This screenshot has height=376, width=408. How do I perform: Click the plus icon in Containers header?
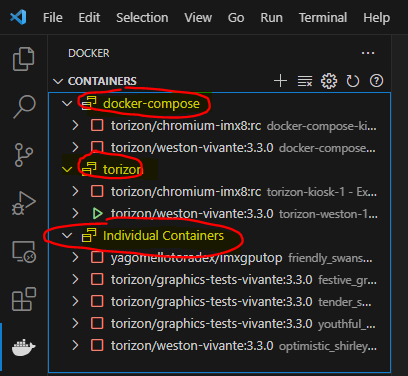tap(280, 81)
